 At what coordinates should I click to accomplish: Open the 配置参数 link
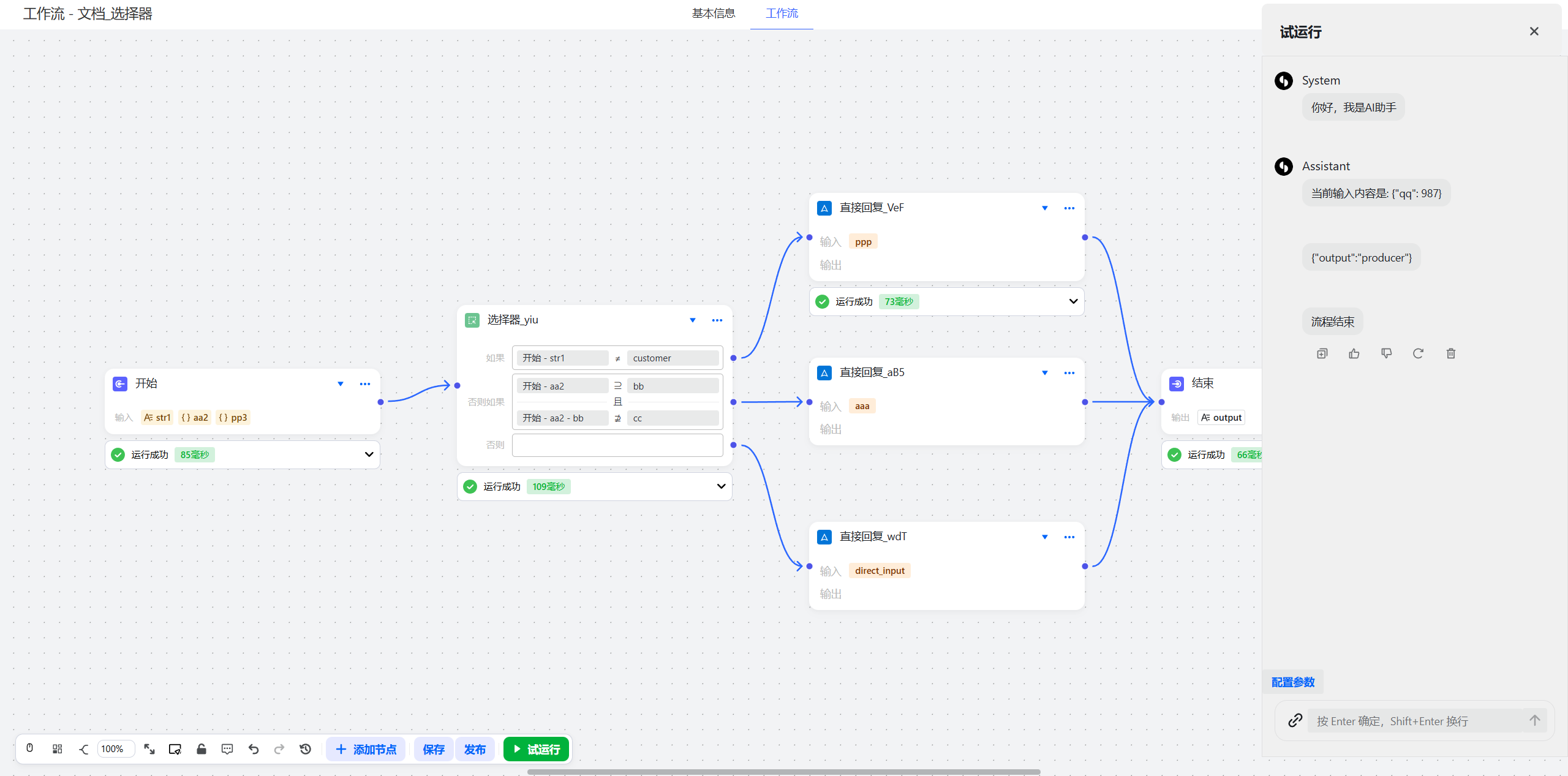click(x=1292, y=682)
